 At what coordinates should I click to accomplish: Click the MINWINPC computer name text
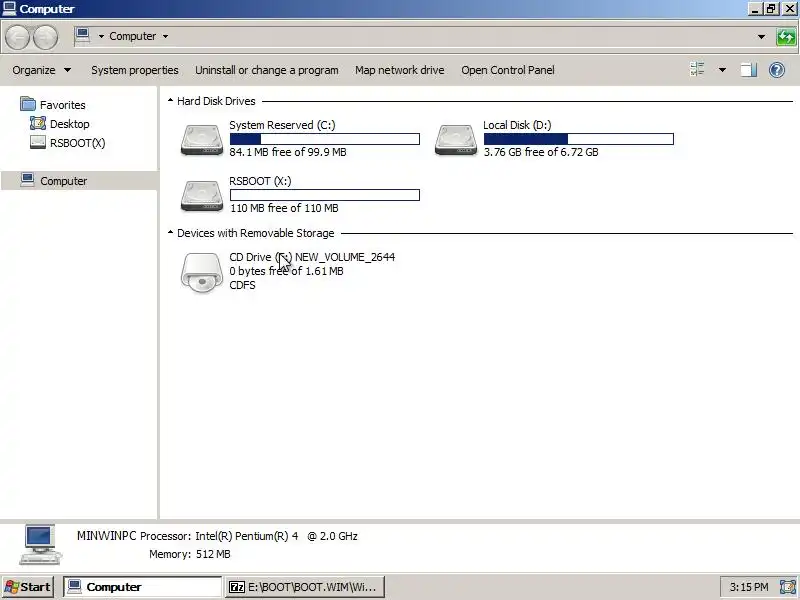pyautogui.click(x=107, y=536)
